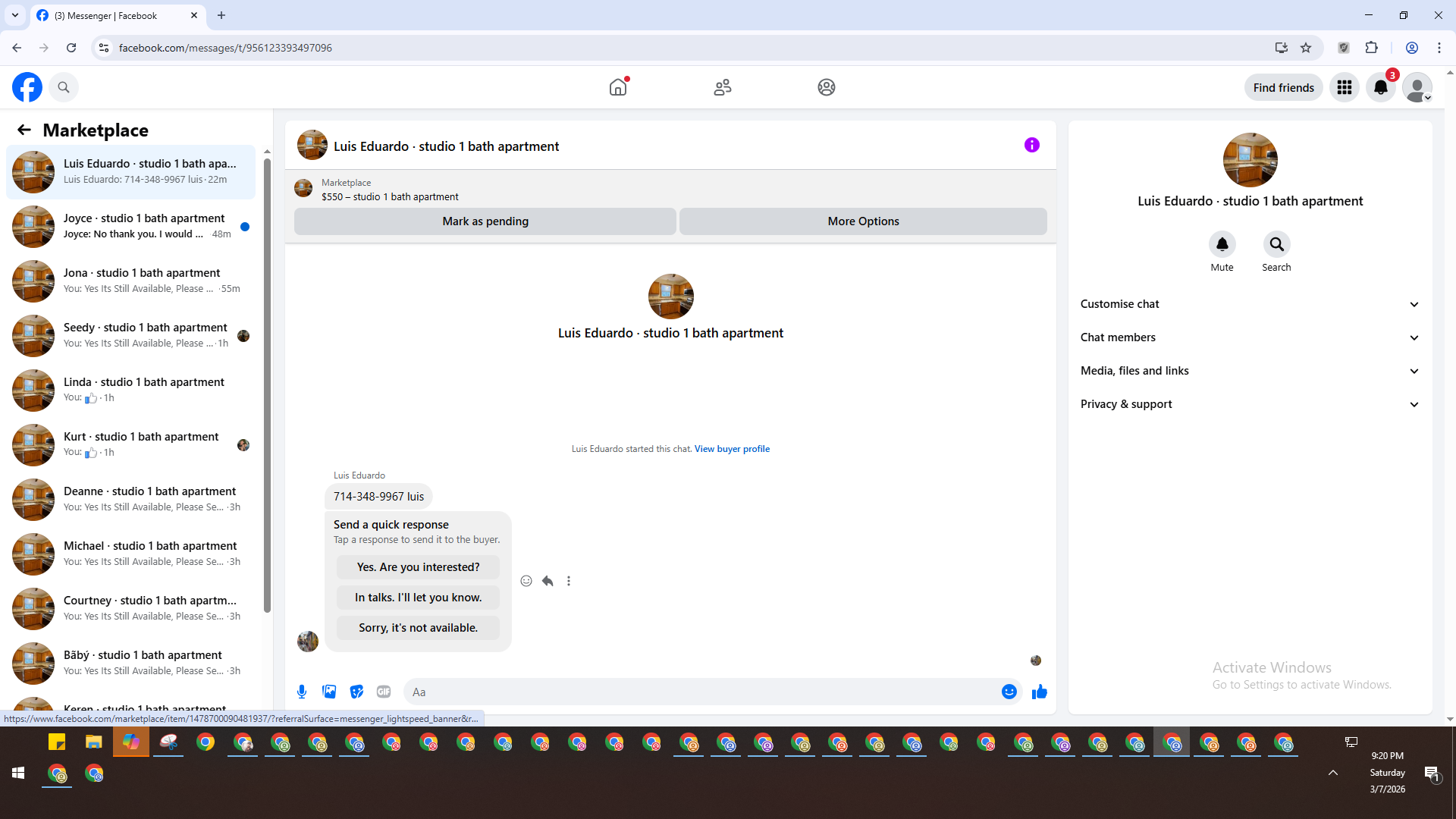Click the Chrome profile icon
1456x819 pixels.
click(x=1412, y=48)
